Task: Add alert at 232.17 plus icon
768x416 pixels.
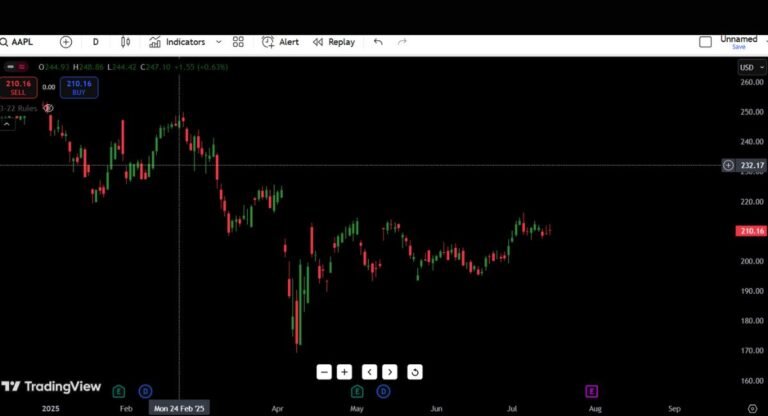Action: point(728,166)
